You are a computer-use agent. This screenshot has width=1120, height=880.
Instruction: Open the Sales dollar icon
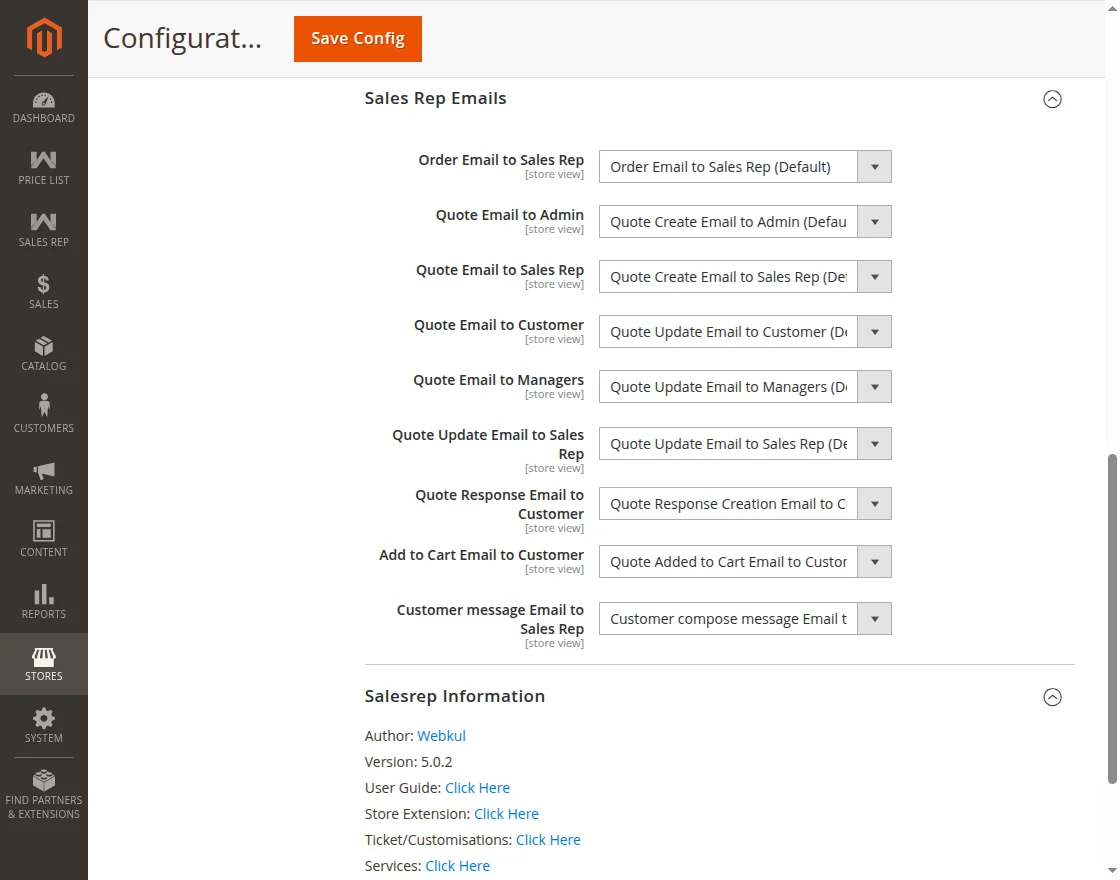[44, 285]
